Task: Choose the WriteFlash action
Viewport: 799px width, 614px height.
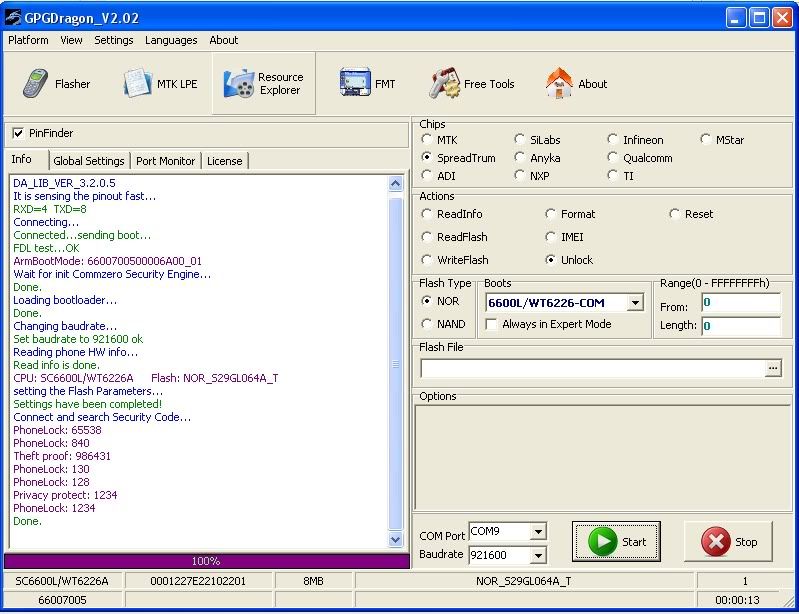Action: pyautogui.click(x=427, y=260)
